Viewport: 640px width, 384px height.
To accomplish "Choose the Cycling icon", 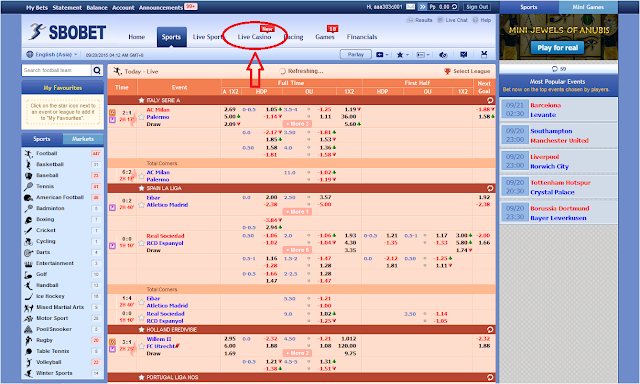I will [x=28, y=242].
